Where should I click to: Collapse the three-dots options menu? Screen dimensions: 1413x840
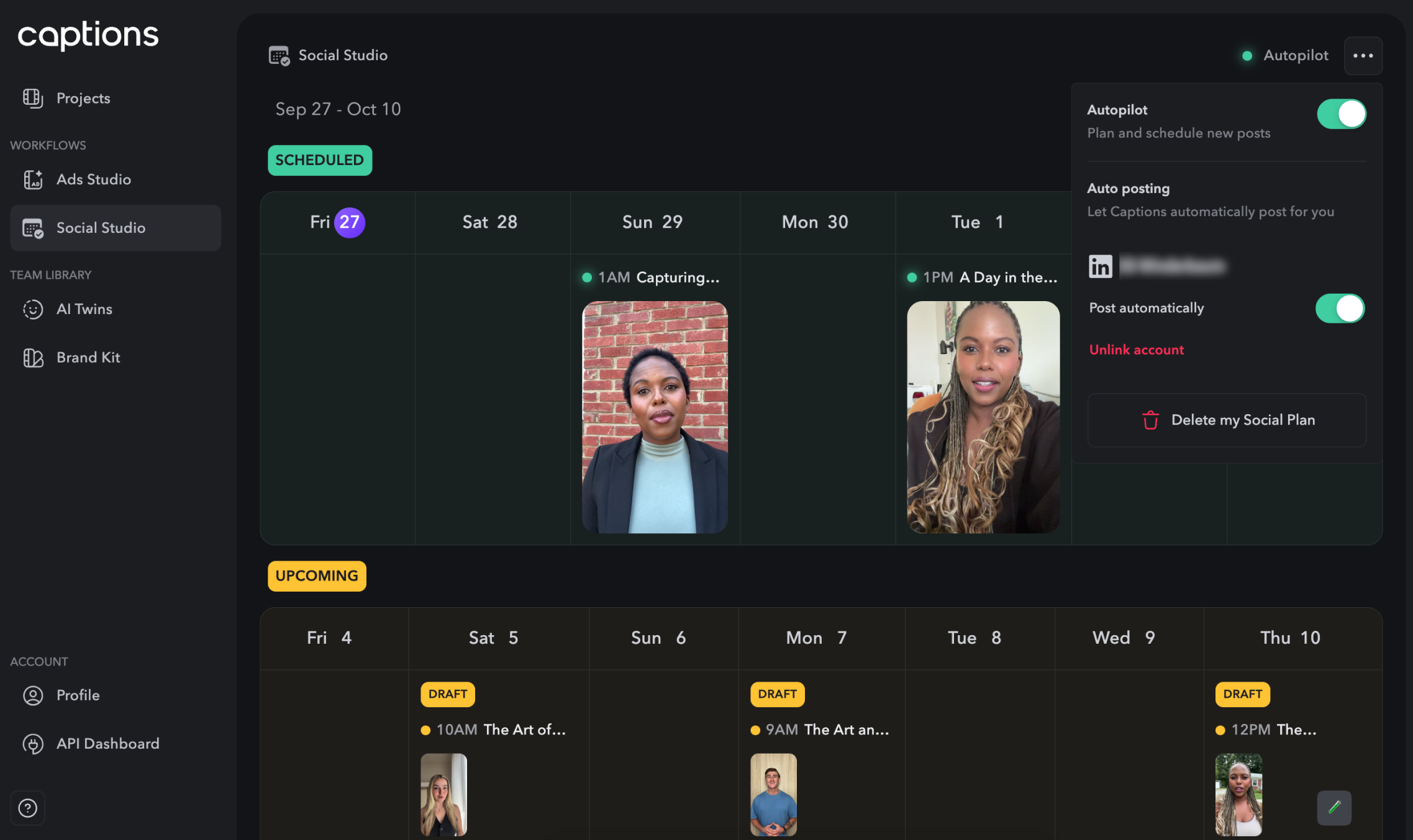1363,56
